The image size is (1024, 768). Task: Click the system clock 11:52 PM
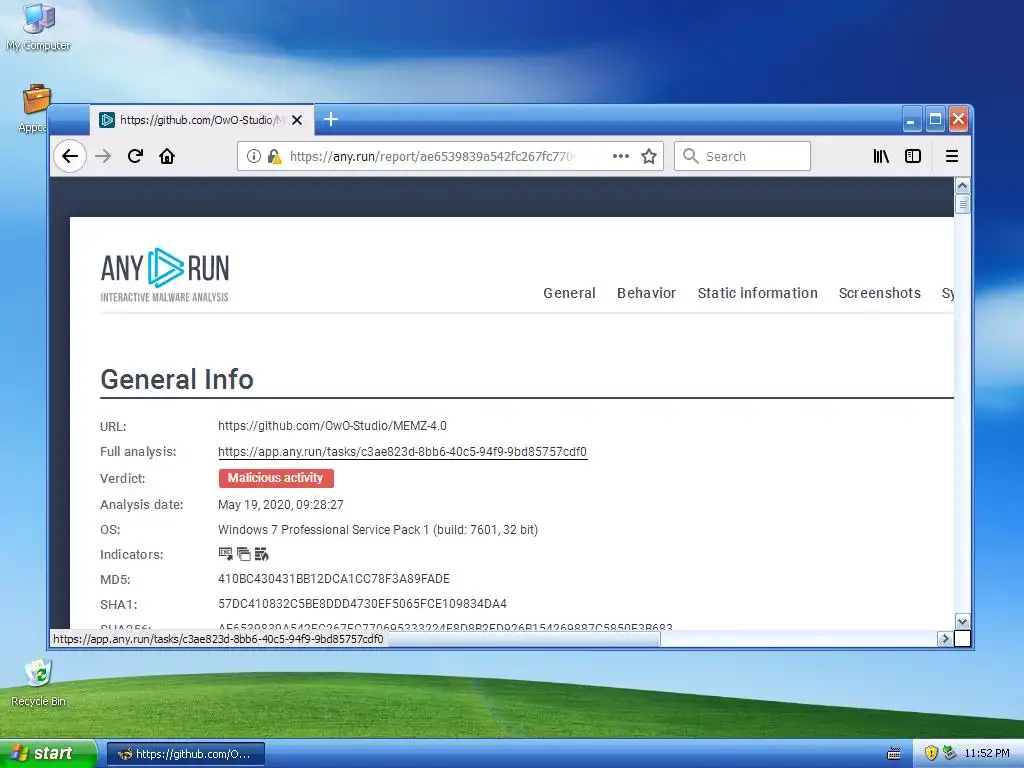pos(987,753)
